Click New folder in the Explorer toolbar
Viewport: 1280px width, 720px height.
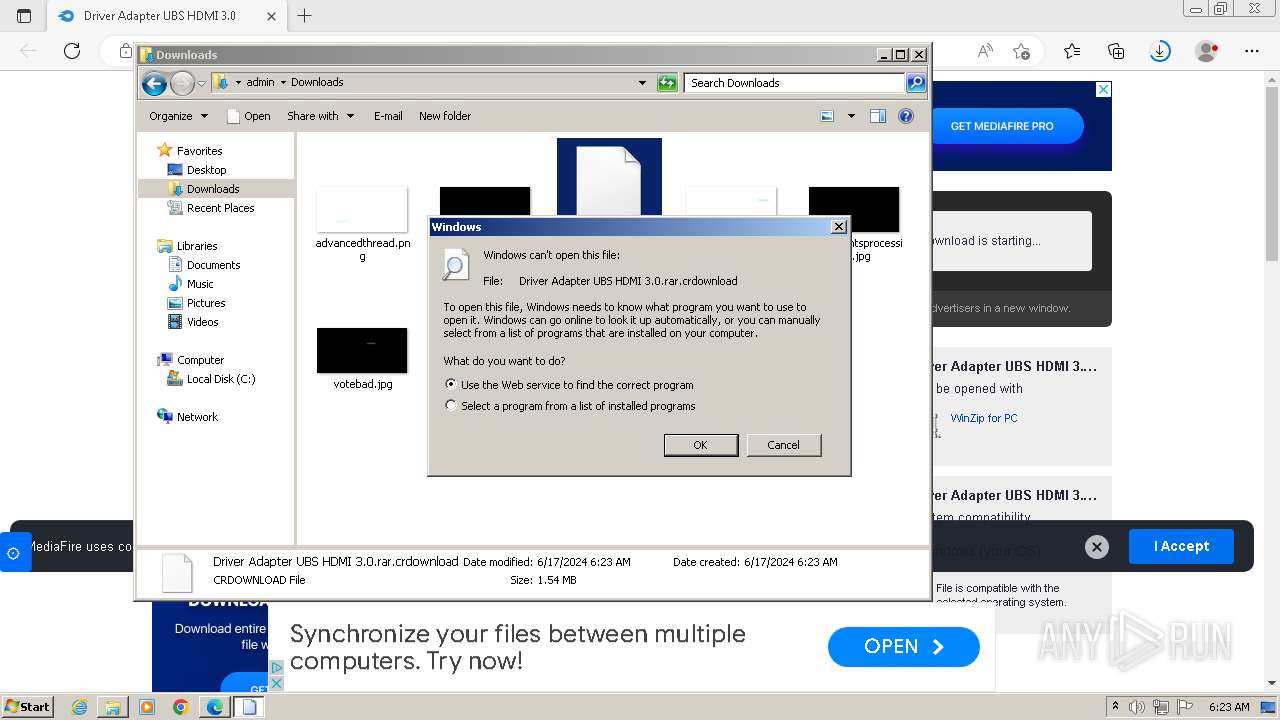pos(445,116)
